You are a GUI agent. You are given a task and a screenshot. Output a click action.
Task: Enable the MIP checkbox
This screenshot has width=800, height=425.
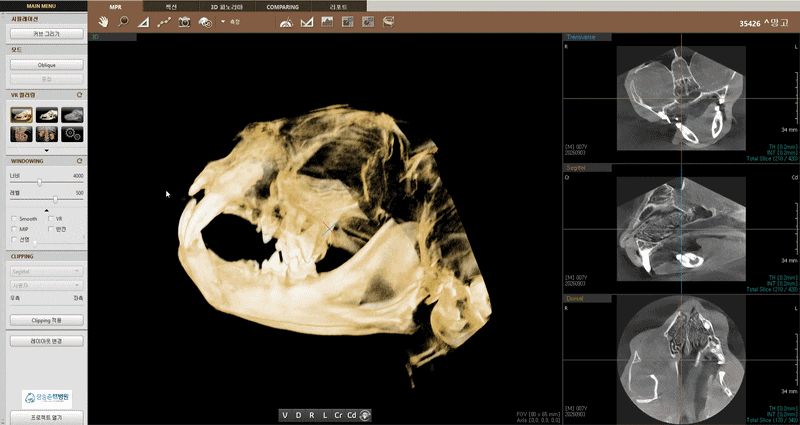pyautogui.click(x=14, y=229)
